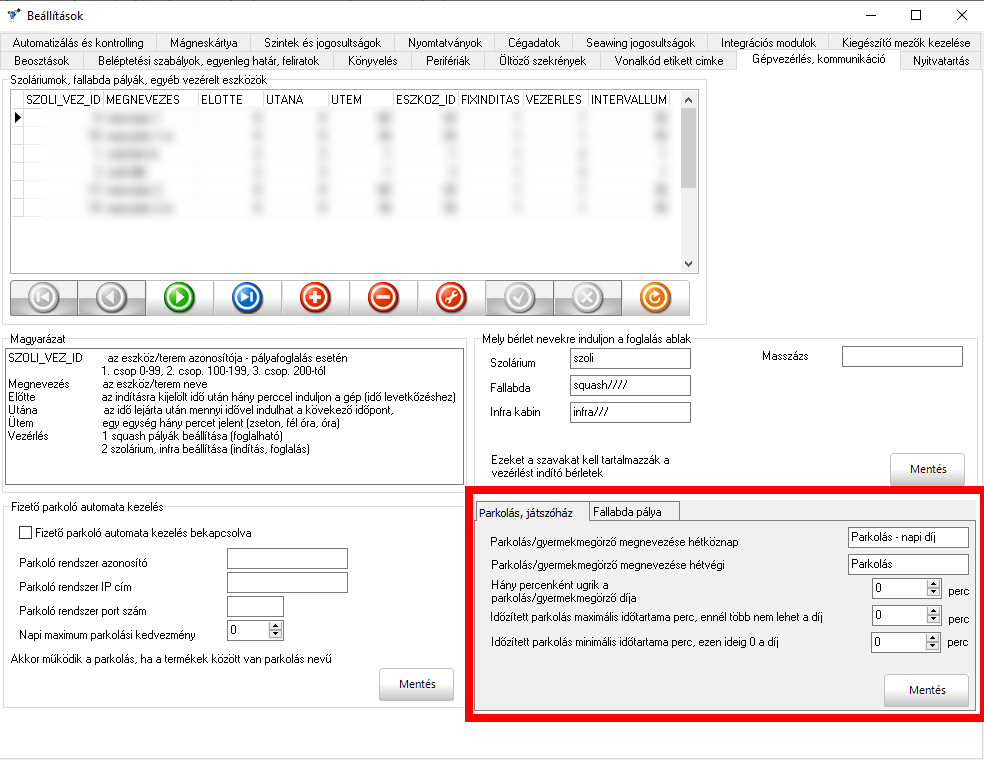Sort by SZOLI_VEZ_ID column header
The width and height of the screenshot is (984, 760).
pos(63,100)
